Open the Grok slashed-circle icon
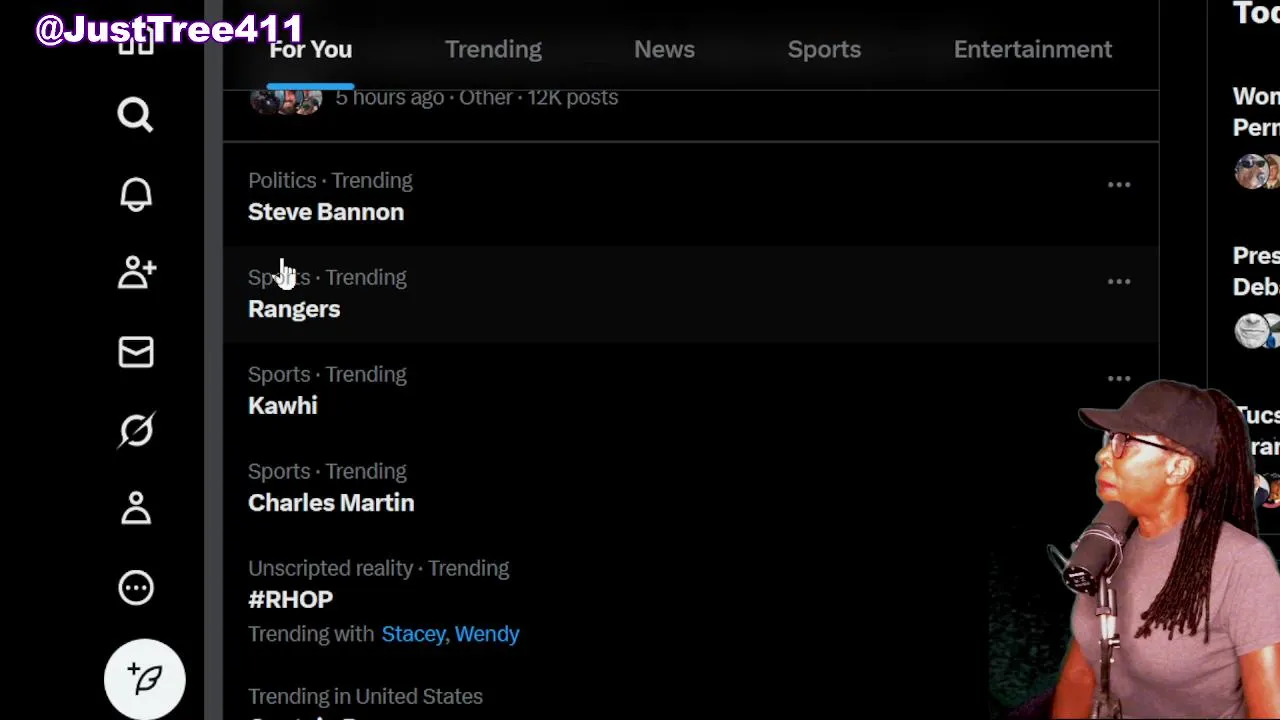The height and width of the screenshot is (720, 1280). pos(136,430)
